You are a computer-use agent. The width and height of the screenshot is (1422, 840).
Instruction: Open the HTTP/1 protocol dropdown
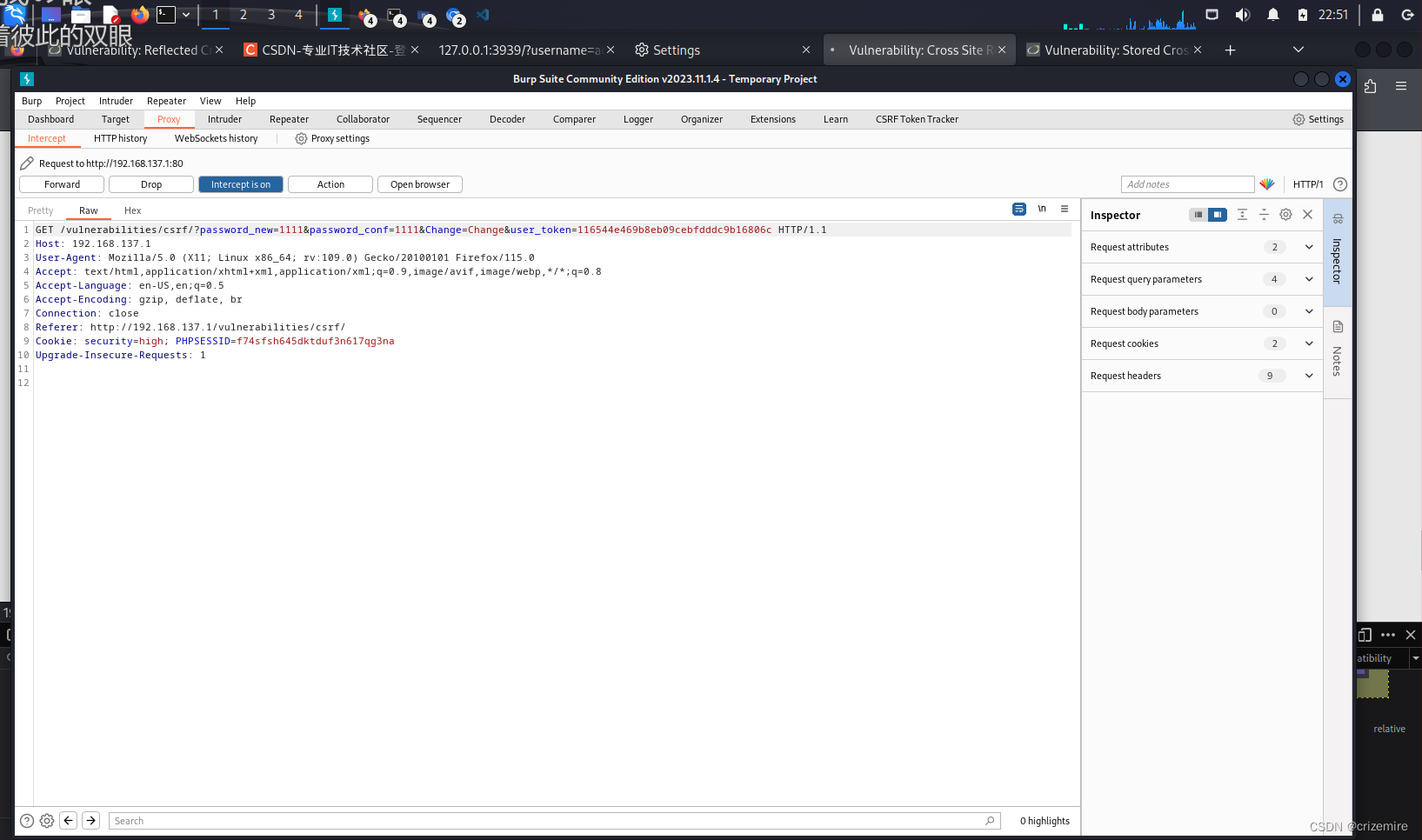[1307, 183]
